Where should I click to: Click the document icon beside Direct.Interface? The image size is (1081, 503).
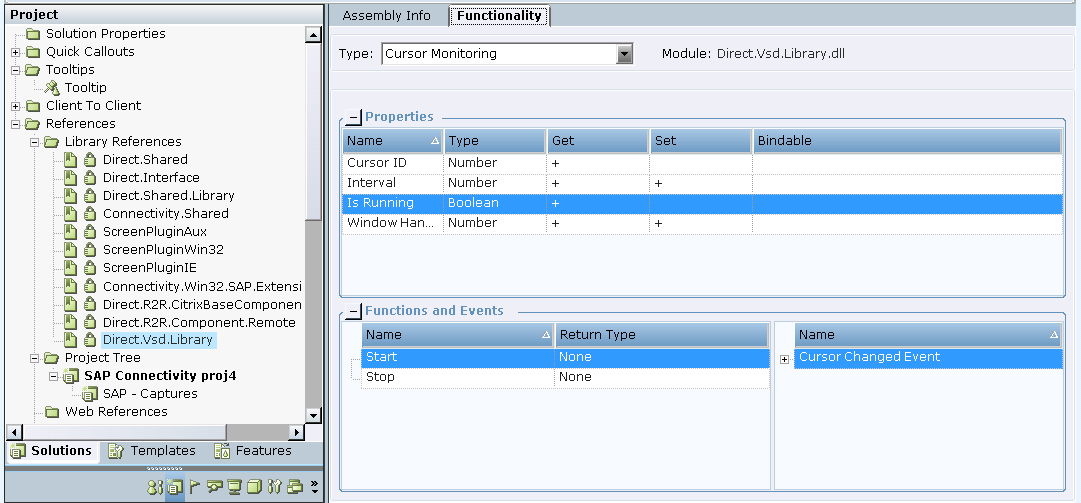coord(70,178)
